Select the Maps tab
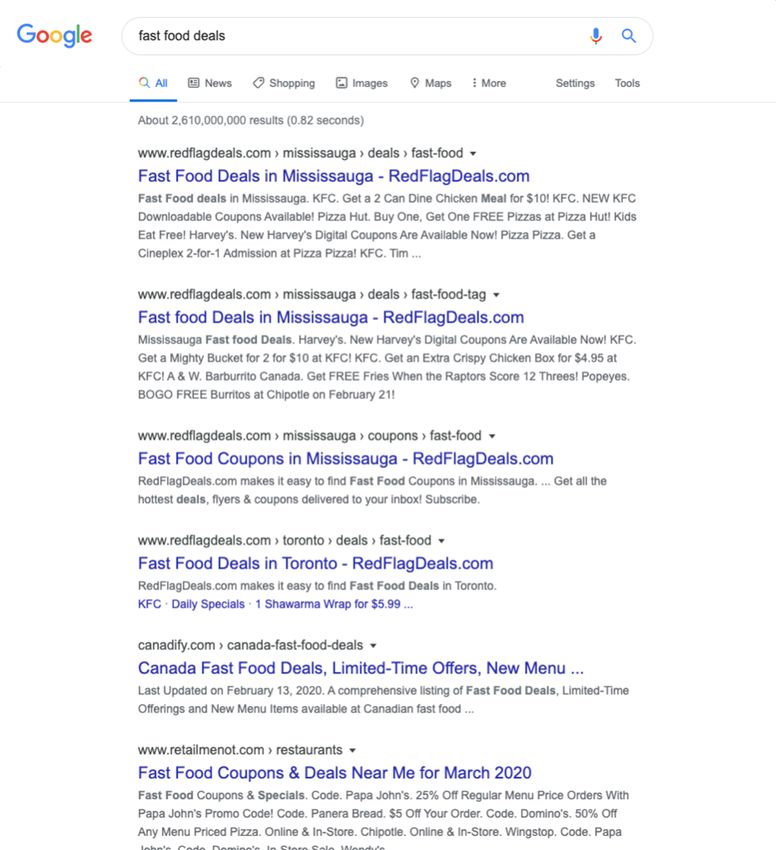 pyautogui.click(x=431, y=83)
